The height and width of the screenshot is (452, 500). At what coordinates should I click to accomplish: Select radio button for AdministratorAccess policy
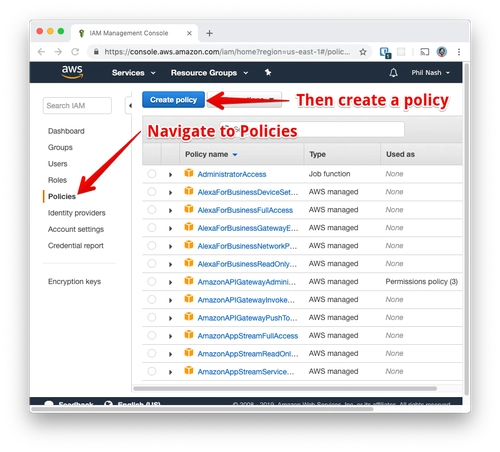[152, 174]
